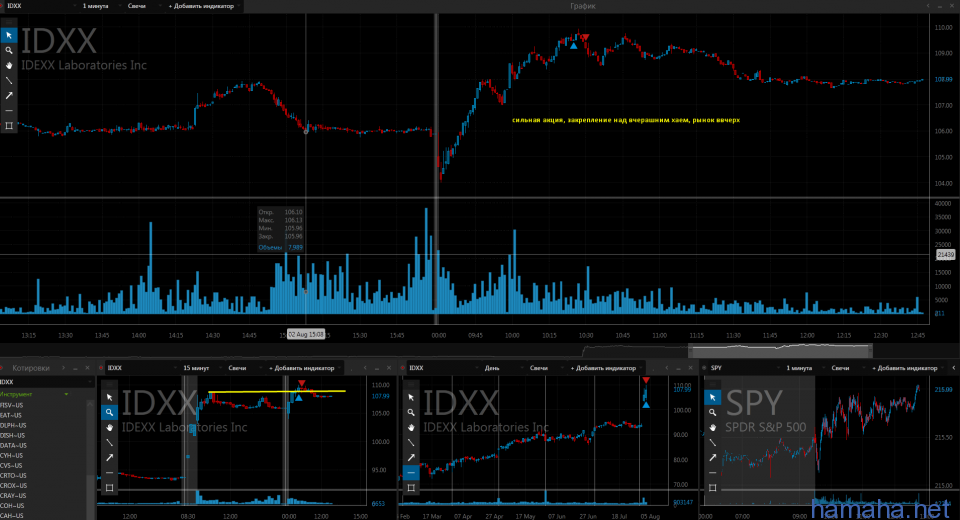Screen dimensions: 960x520
Task: Select the line tool in the daily chart
Action: [x=411, y=442]
